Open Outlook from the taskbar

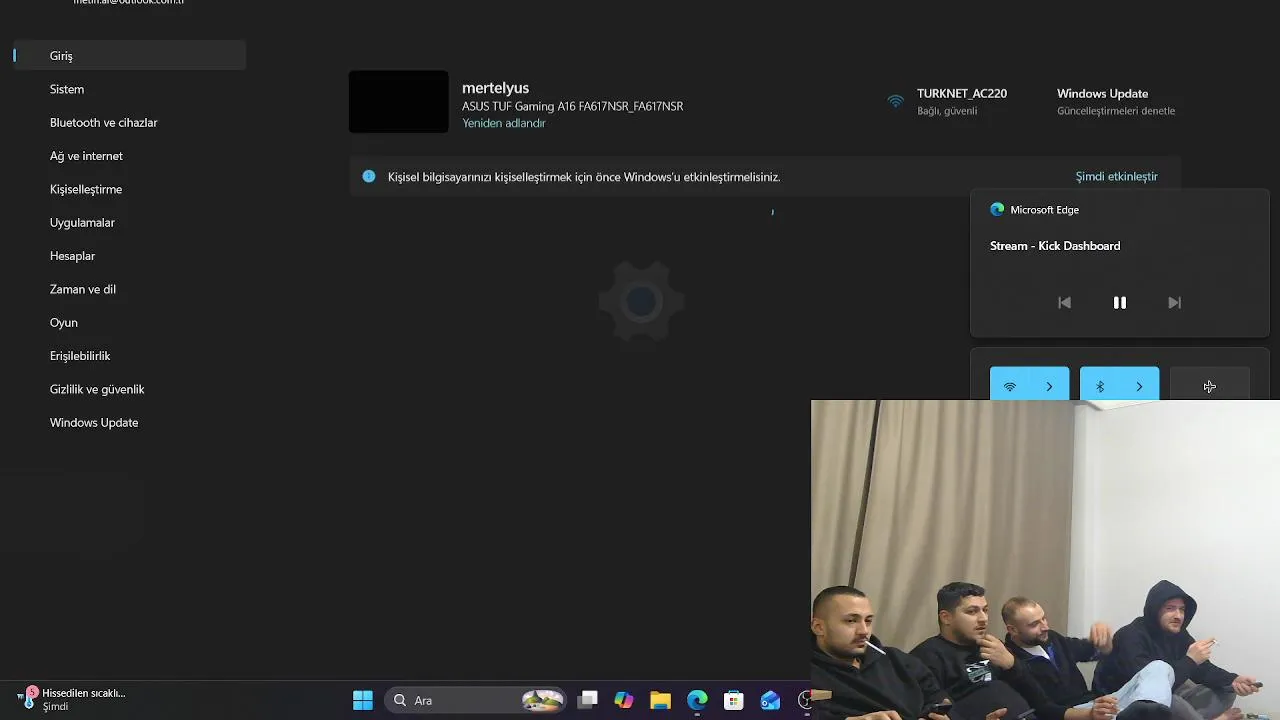pos(770,700)
